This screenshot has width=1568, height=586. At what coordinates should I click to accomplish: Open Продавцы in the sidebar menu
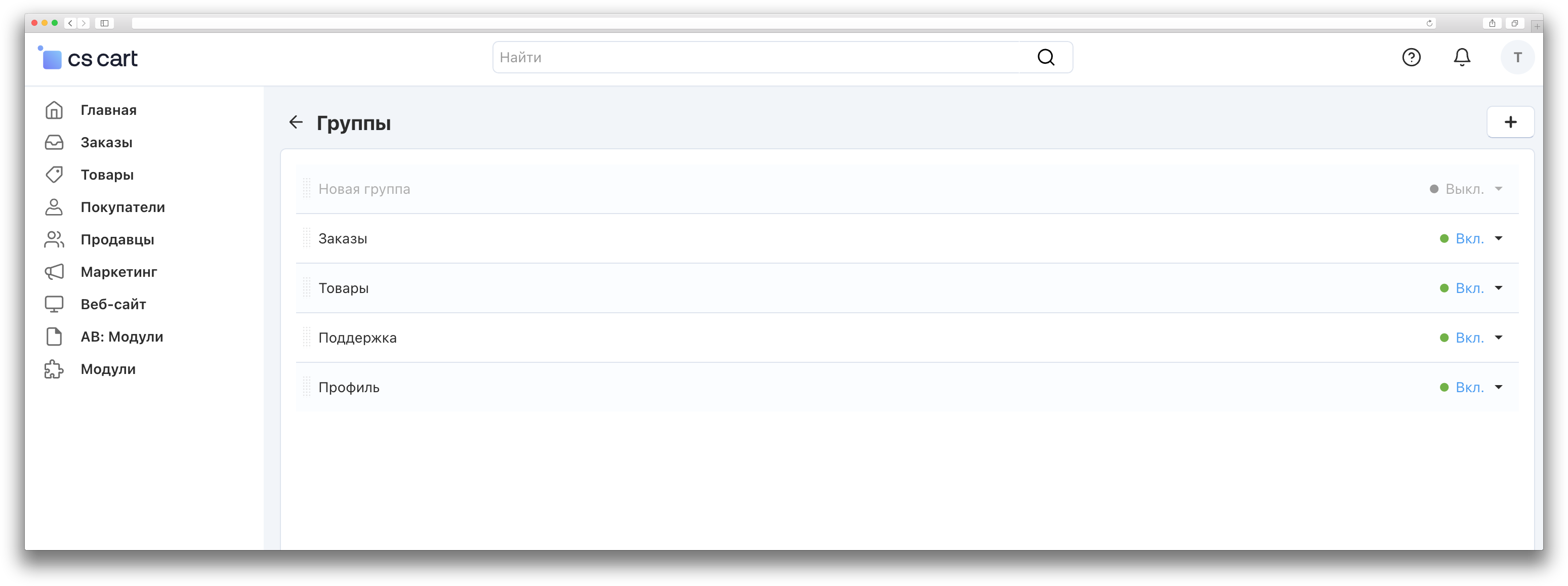point(117,240)
